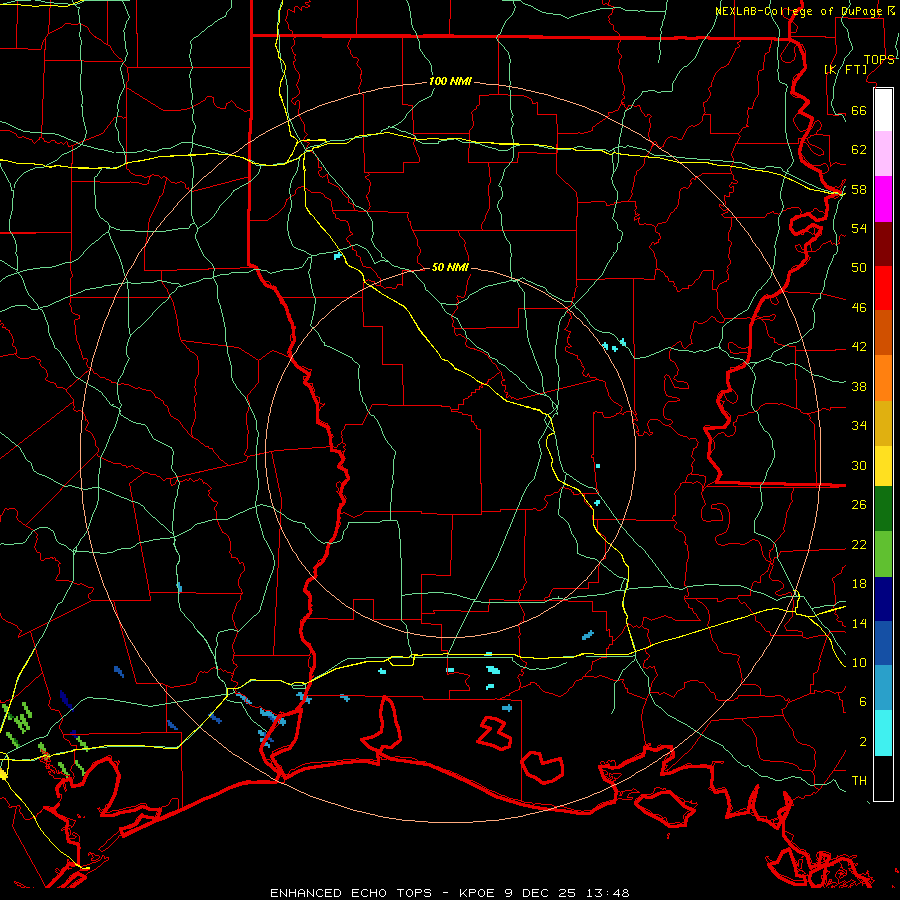This screenshot has height=900, width=900.
Task: Click the light blue swatch between 10 and 6
Action: tap(883, 688)
